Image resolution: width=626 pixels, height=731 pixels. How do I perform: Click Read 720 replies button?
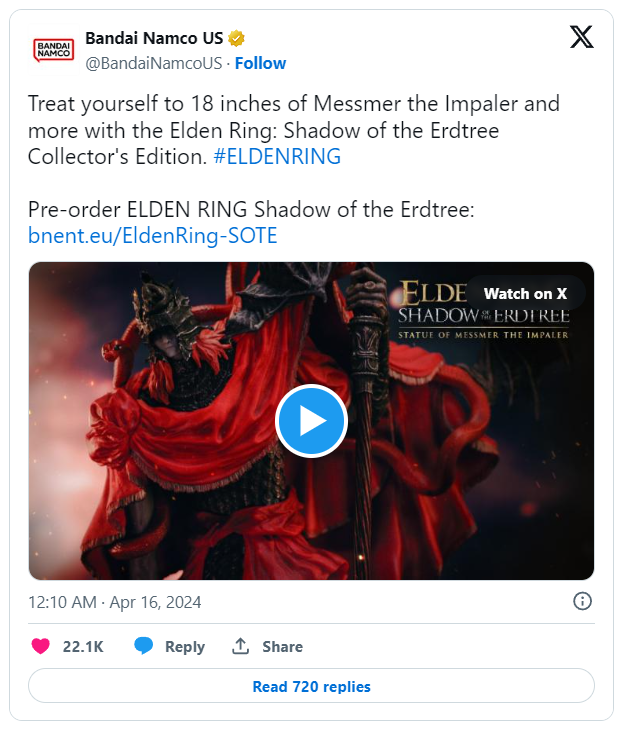(x=311, y=686)
